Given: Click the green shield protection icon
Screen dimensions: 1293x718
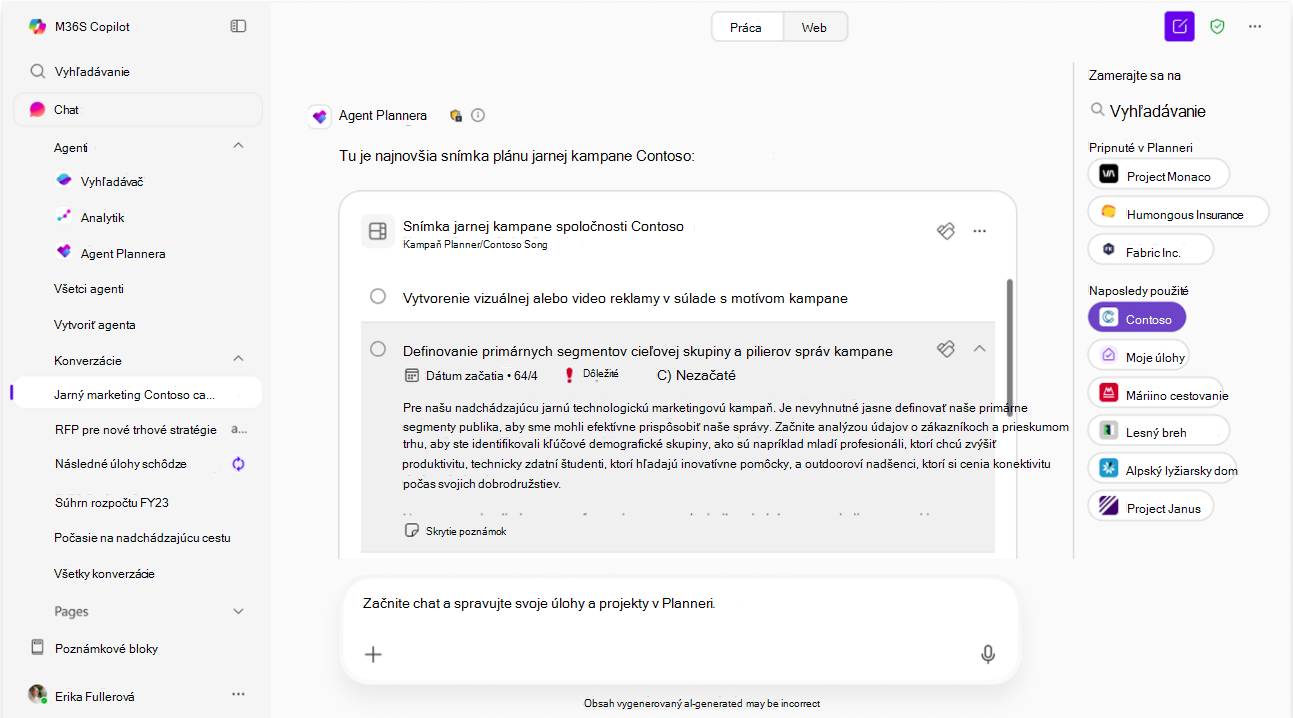Looking at the screenshot, I should pos(1217,27).
